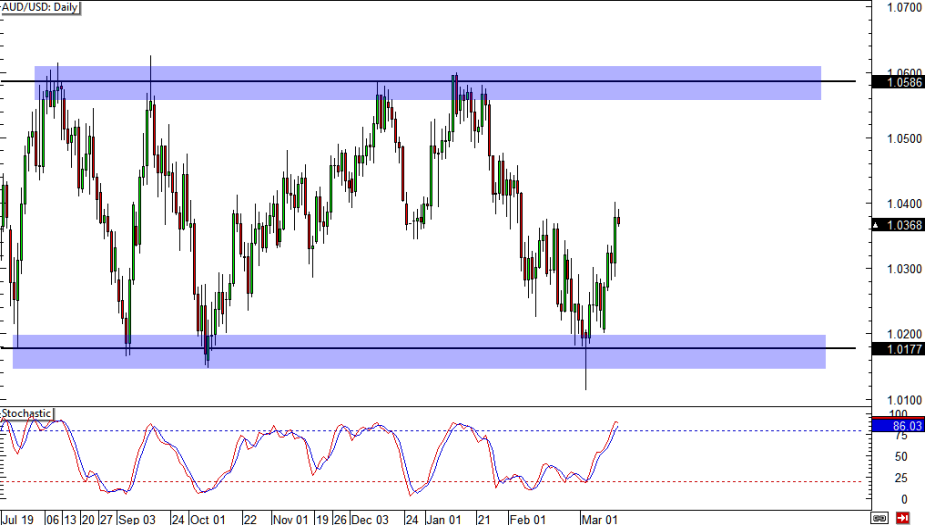Click the Dec 03 date label

[370, 519]
